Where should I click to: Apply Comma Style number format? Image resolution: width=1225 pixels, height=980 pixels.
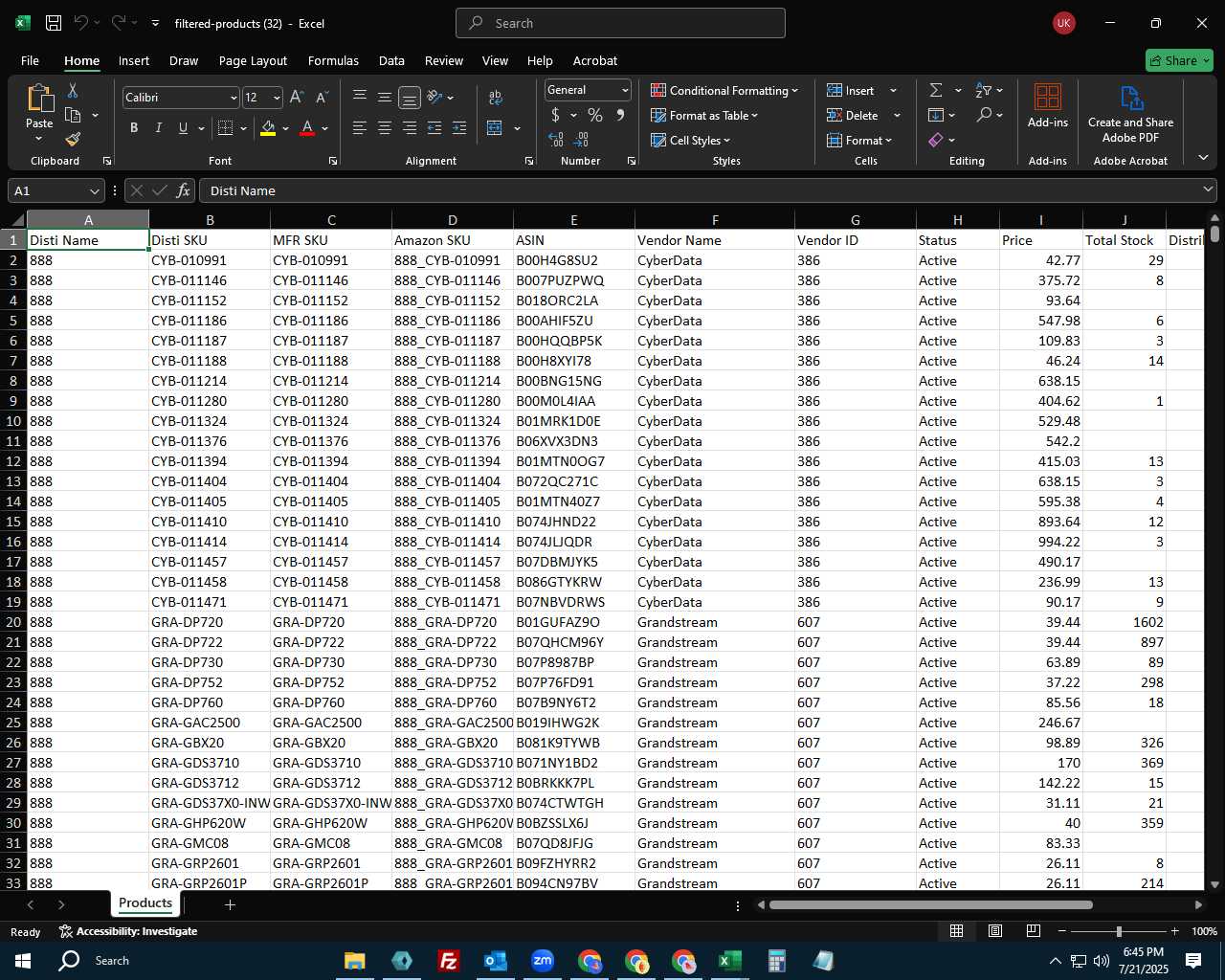tap(620, 115)
